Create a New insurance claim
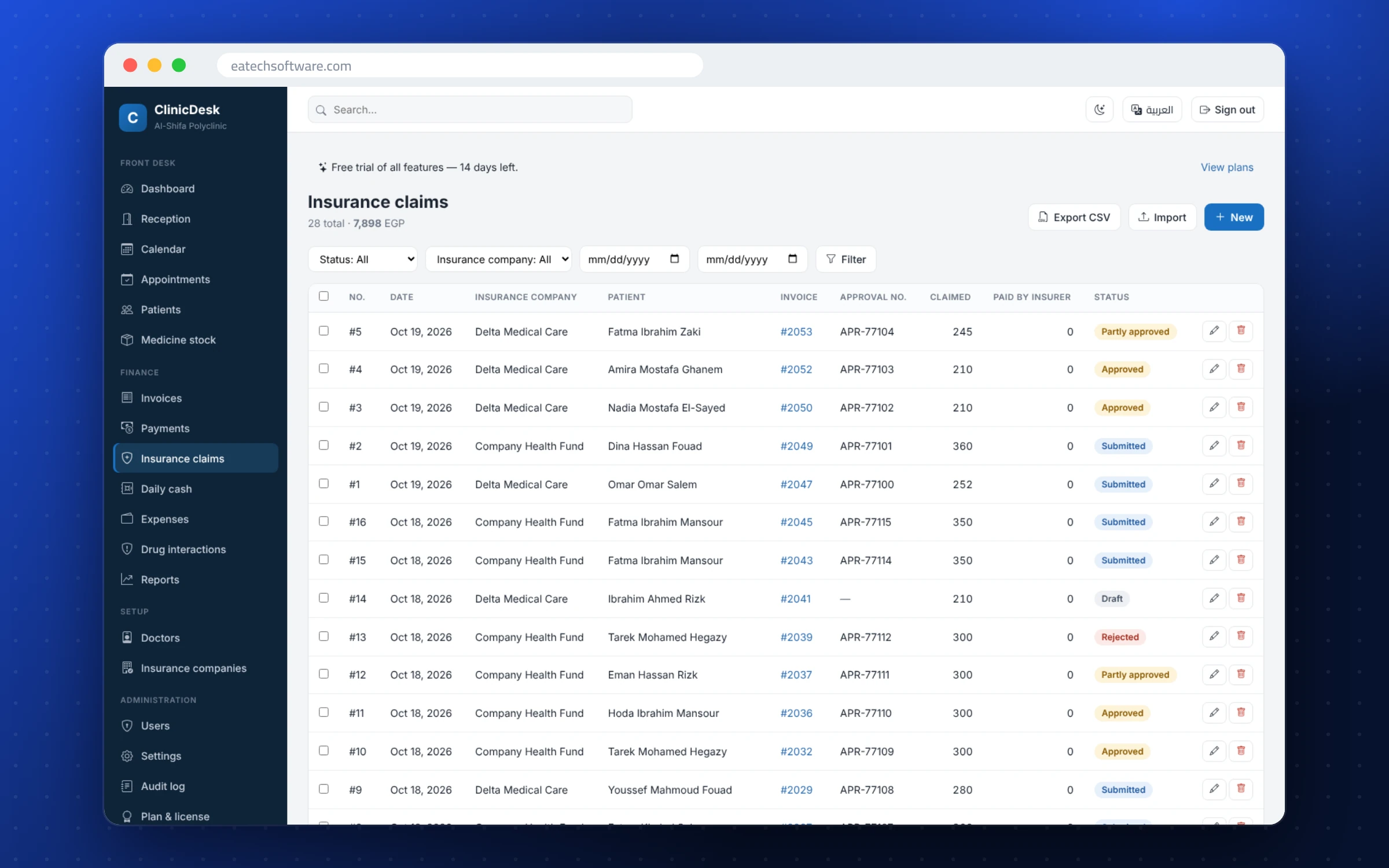This screenshot has width=1389, height=868. 1234,217
